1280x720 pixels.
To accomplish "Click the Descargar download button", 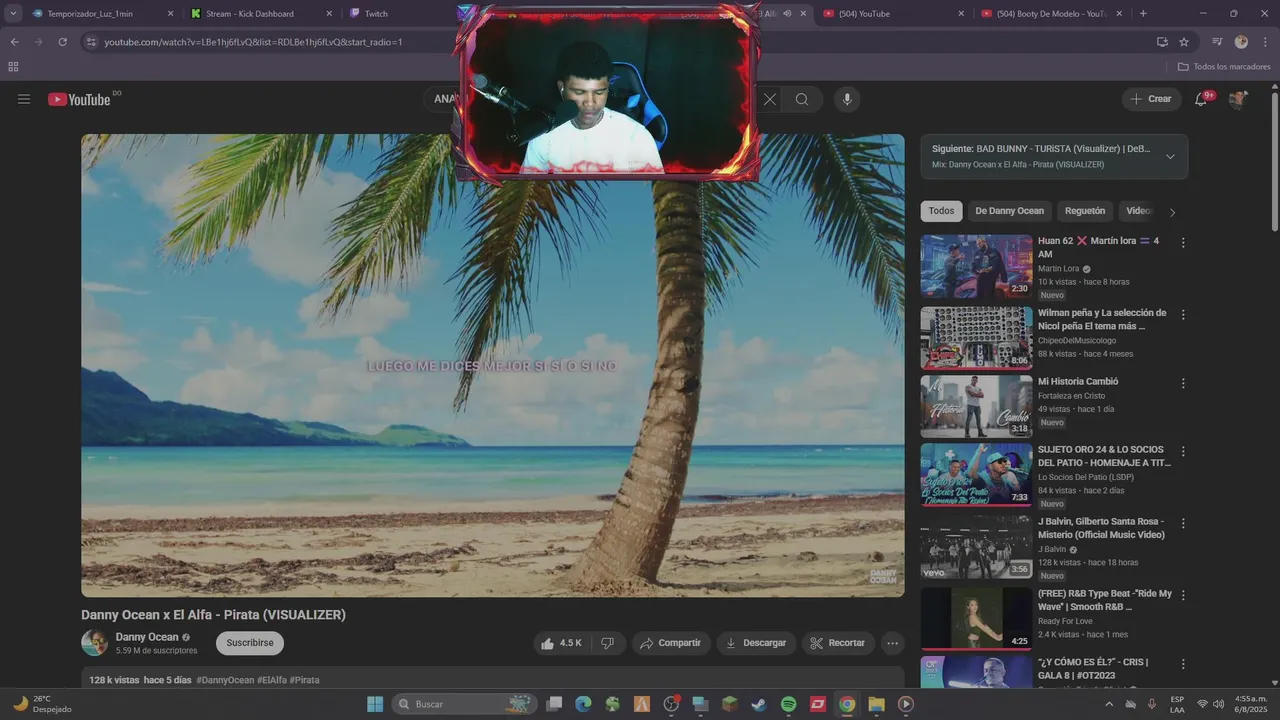I will coord(757,643).
